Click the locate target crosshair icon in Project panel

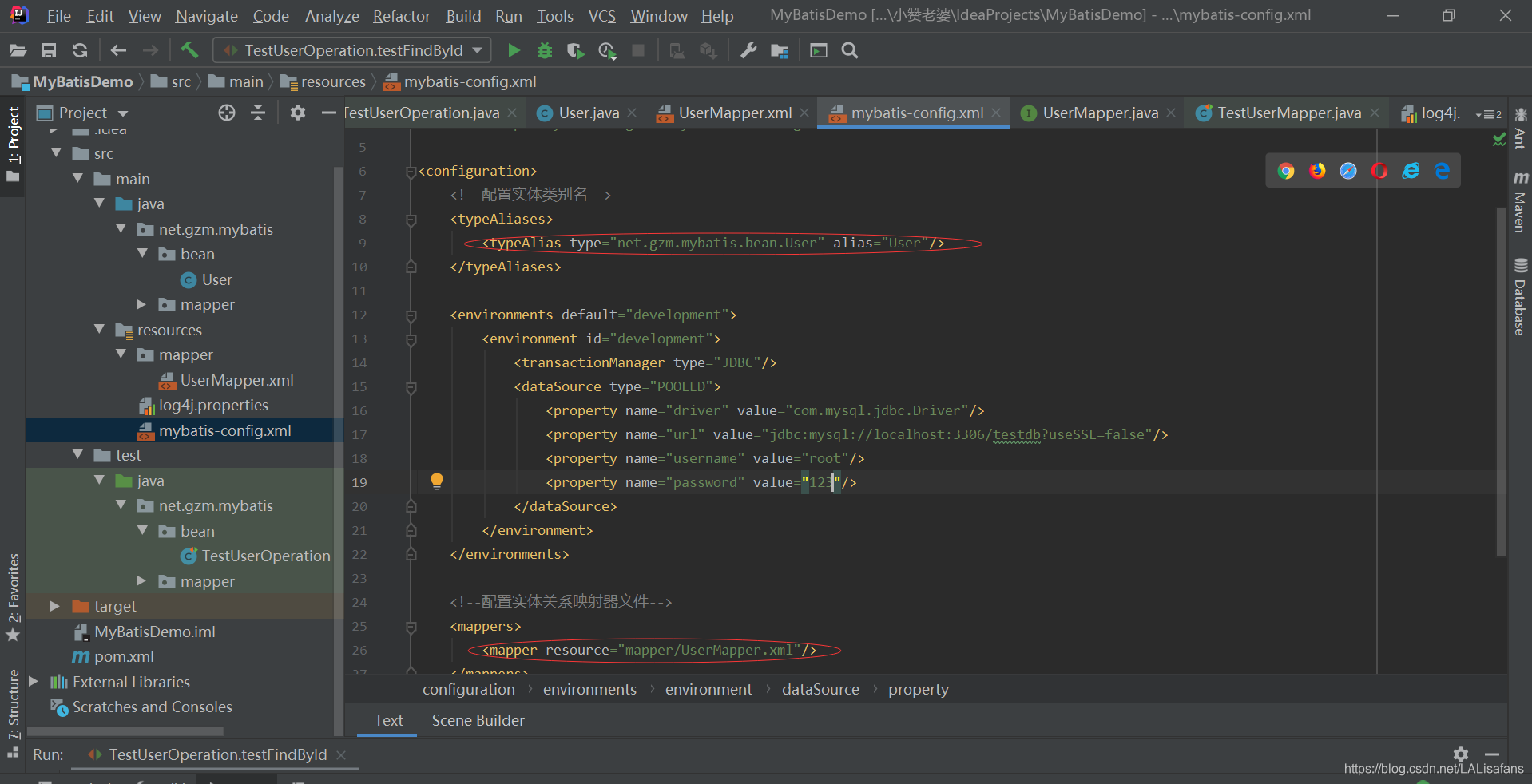point(227,113)
